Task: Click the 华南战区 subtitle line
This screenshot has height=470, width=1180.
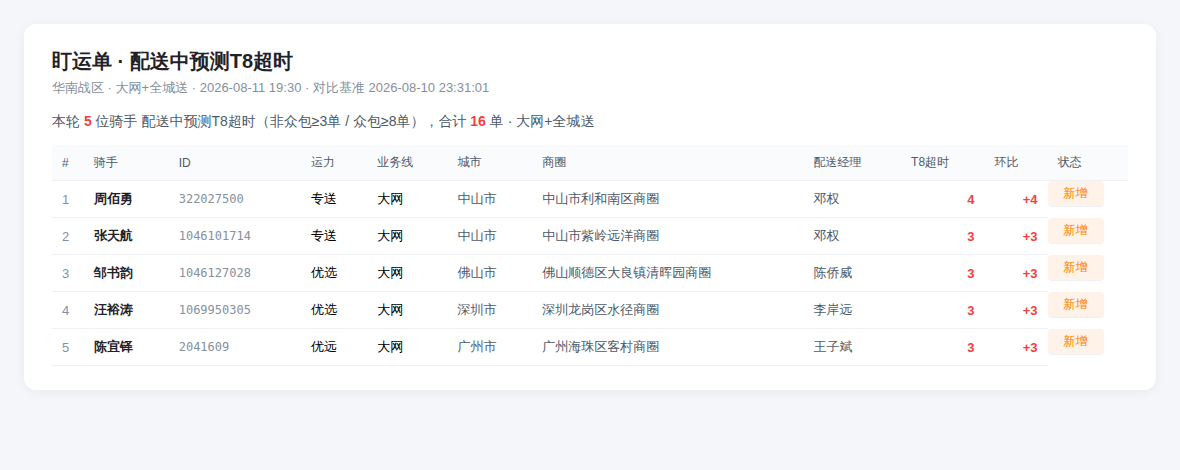Action: coord(270,88)
